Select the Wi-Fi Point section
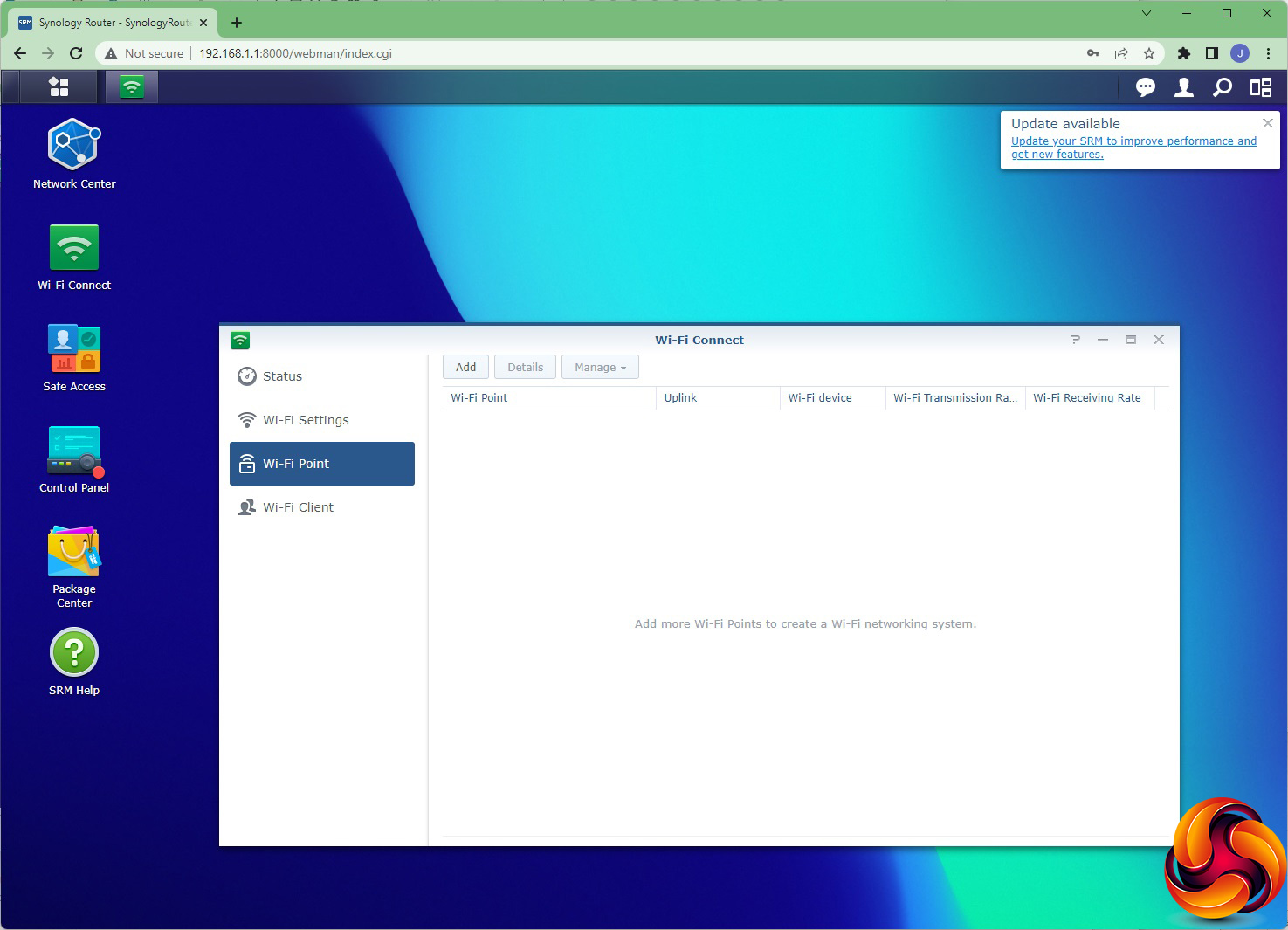 (x=322, y=464)
